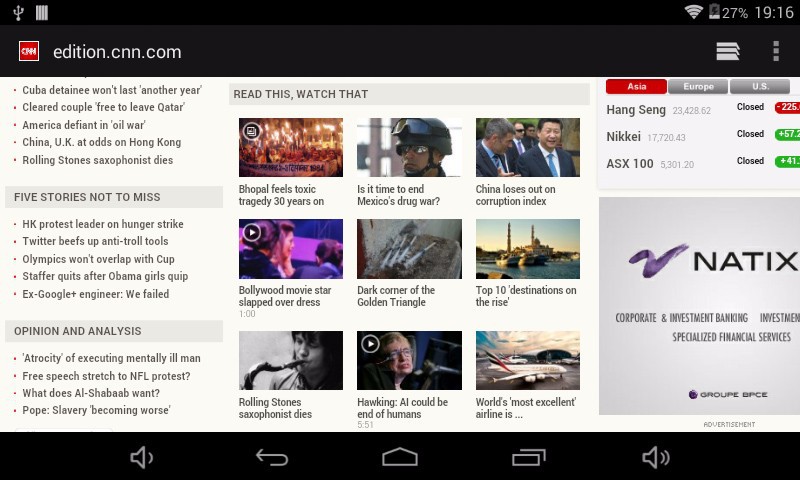This screenshot has height=480, width=800.
Task: Switch to the Asia markets tab
Action: 636,87
